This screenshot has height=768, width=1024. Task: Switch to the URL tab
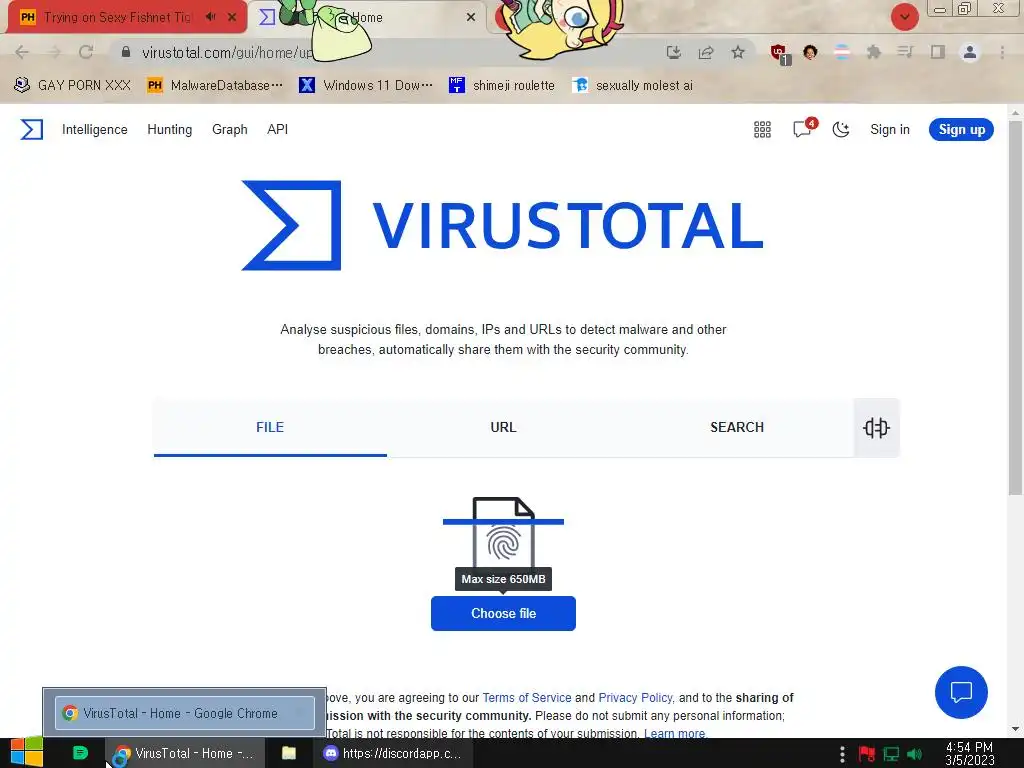click(504, 427)
